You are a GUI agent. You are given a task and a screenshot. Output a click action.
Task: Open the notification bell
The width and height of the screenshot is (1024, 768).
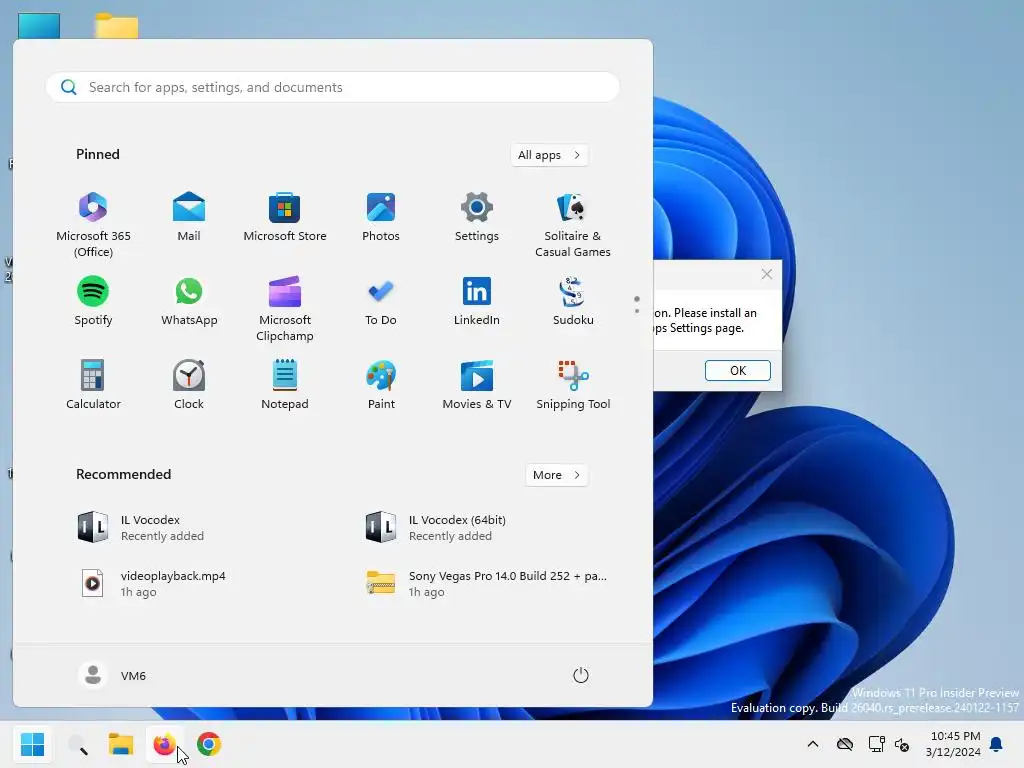997,744
